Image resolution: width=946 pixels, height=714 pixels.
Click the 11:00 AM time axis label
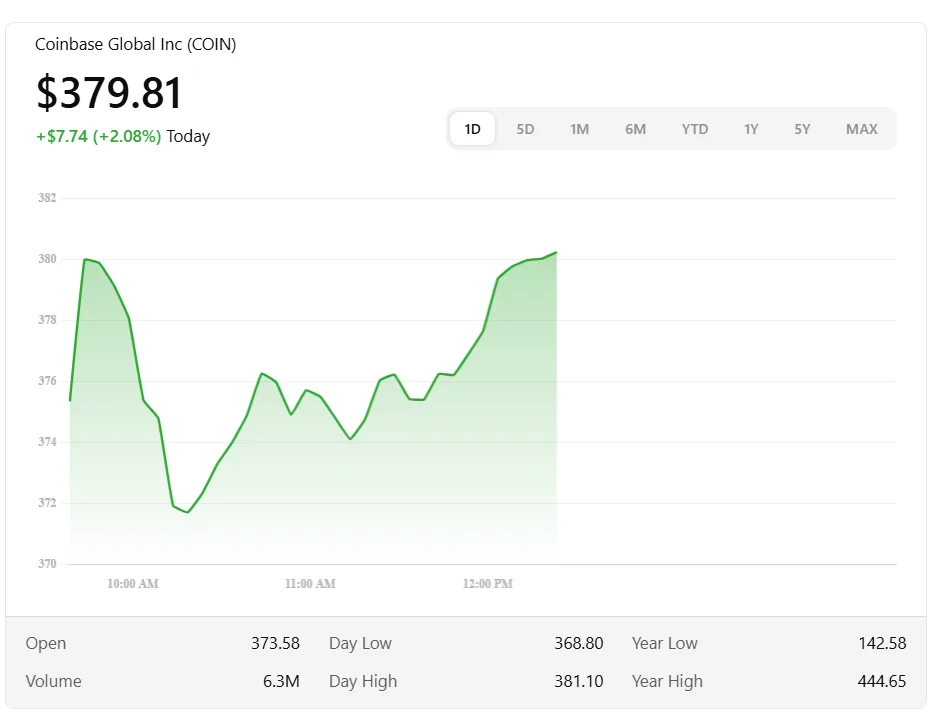pos(310,584)
